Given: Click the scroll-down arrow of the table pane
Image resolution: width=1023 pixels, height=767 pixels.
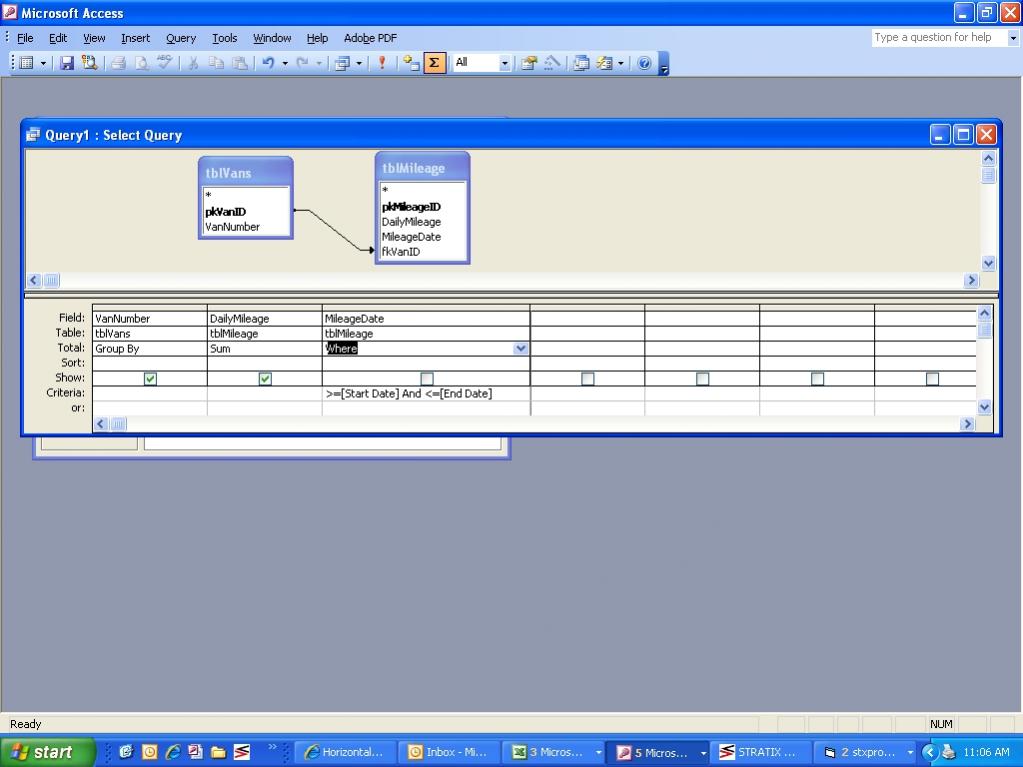Looking at the screenshot, I should (x=988, y=263).
